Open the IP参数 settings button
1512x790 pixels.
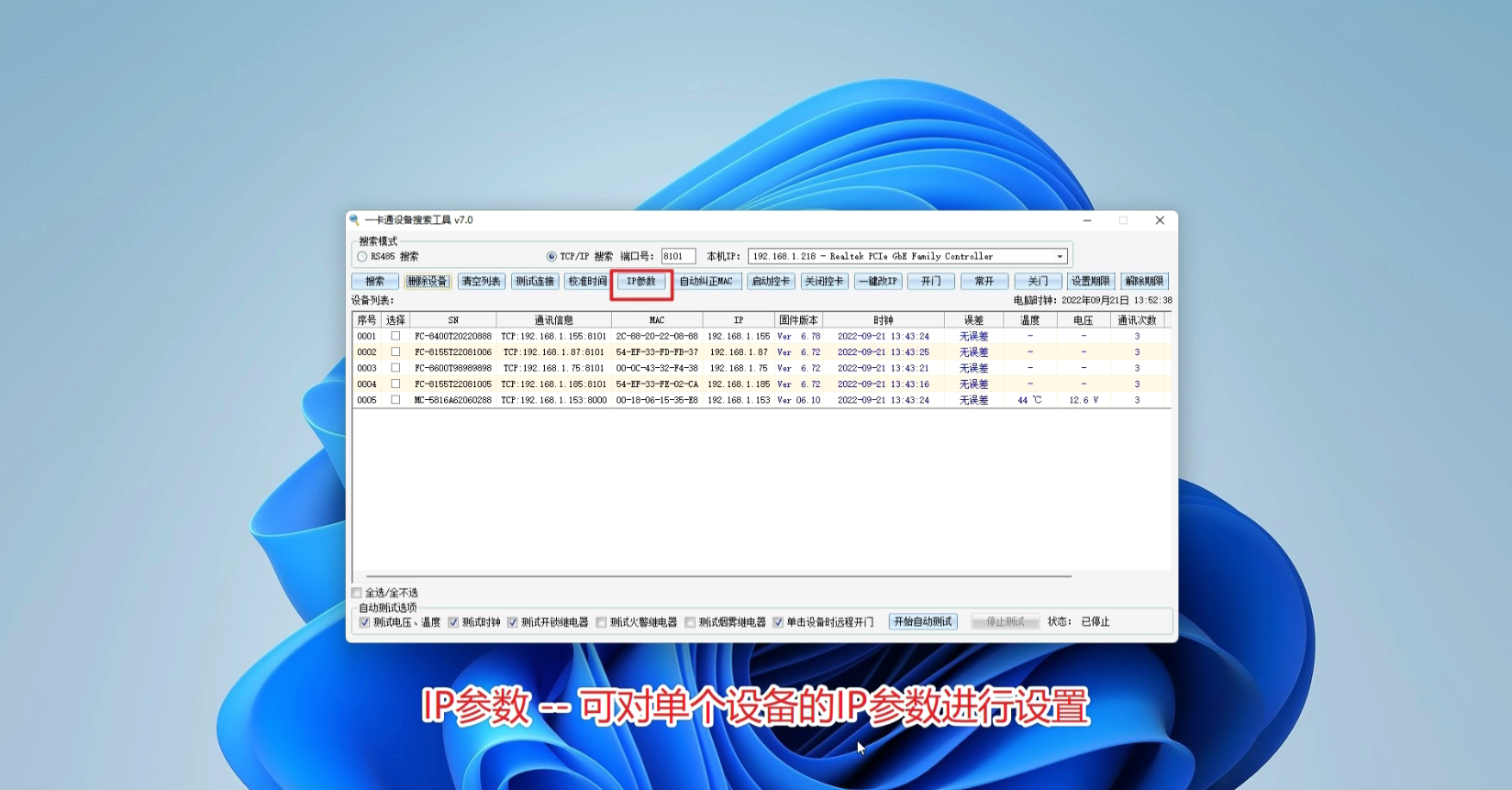click(x=641, y=282)
